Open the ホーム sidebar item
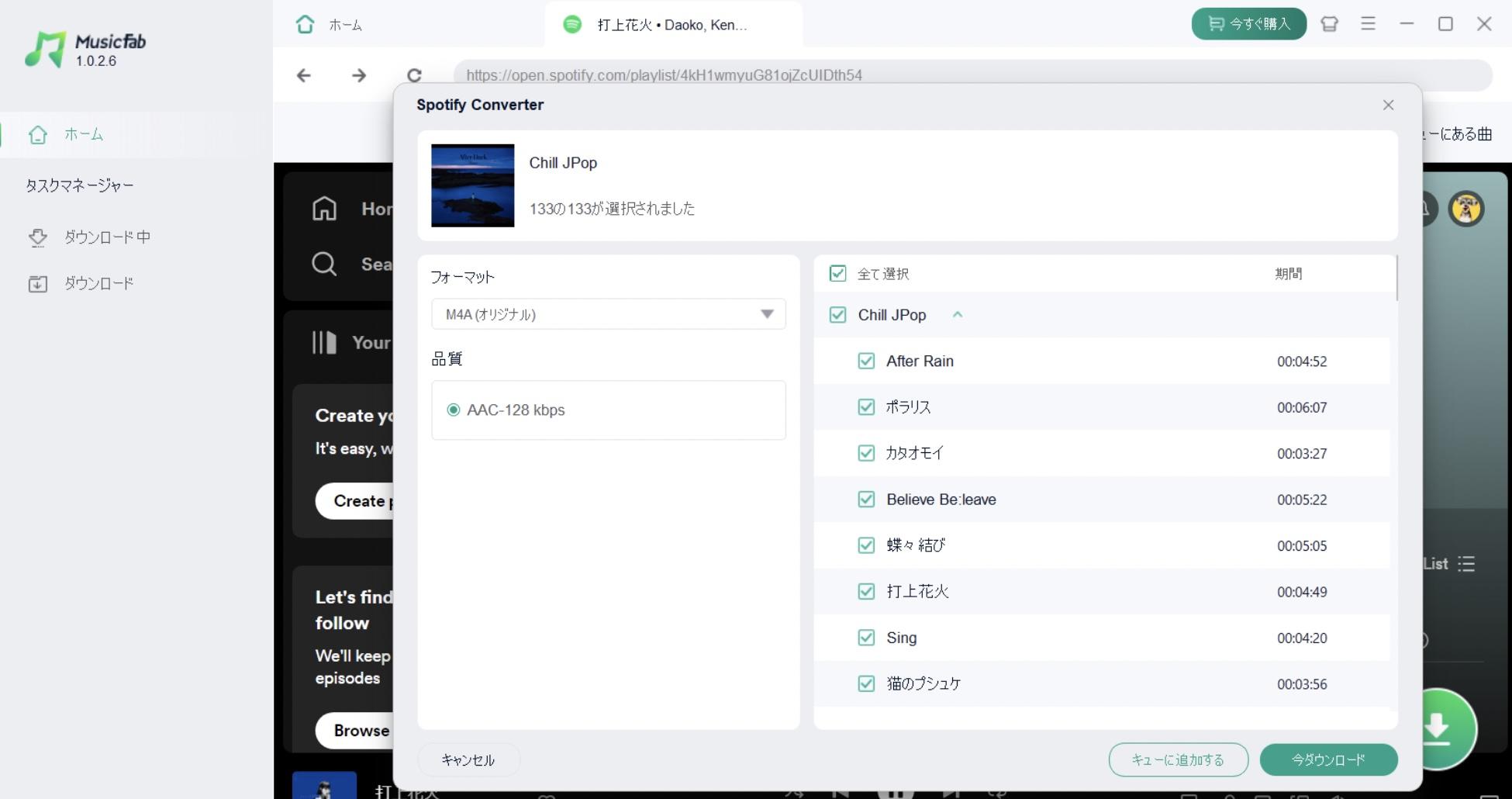The width and height of the screenshot is (1512, 799). tap(136, 134)
